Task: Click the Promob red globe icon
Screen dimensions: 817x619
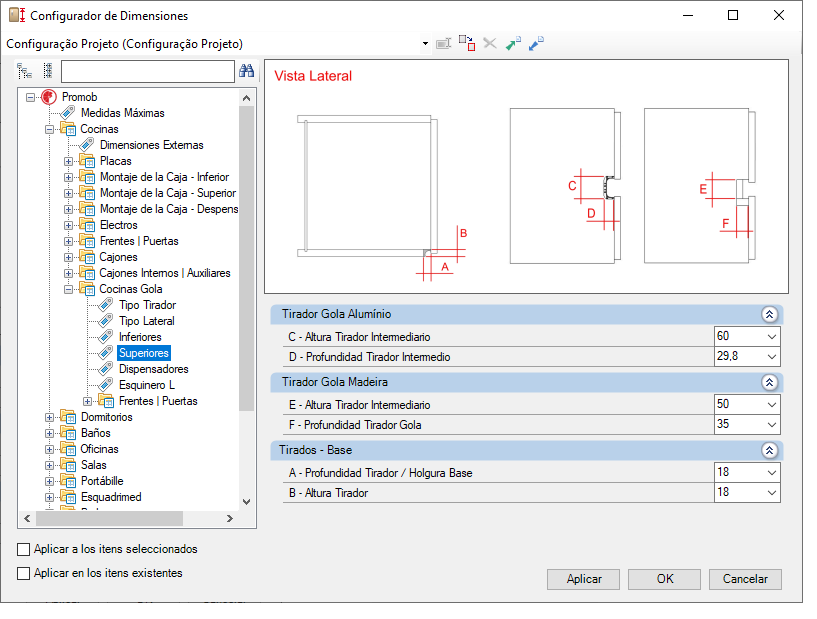Action: pos(49,97)
